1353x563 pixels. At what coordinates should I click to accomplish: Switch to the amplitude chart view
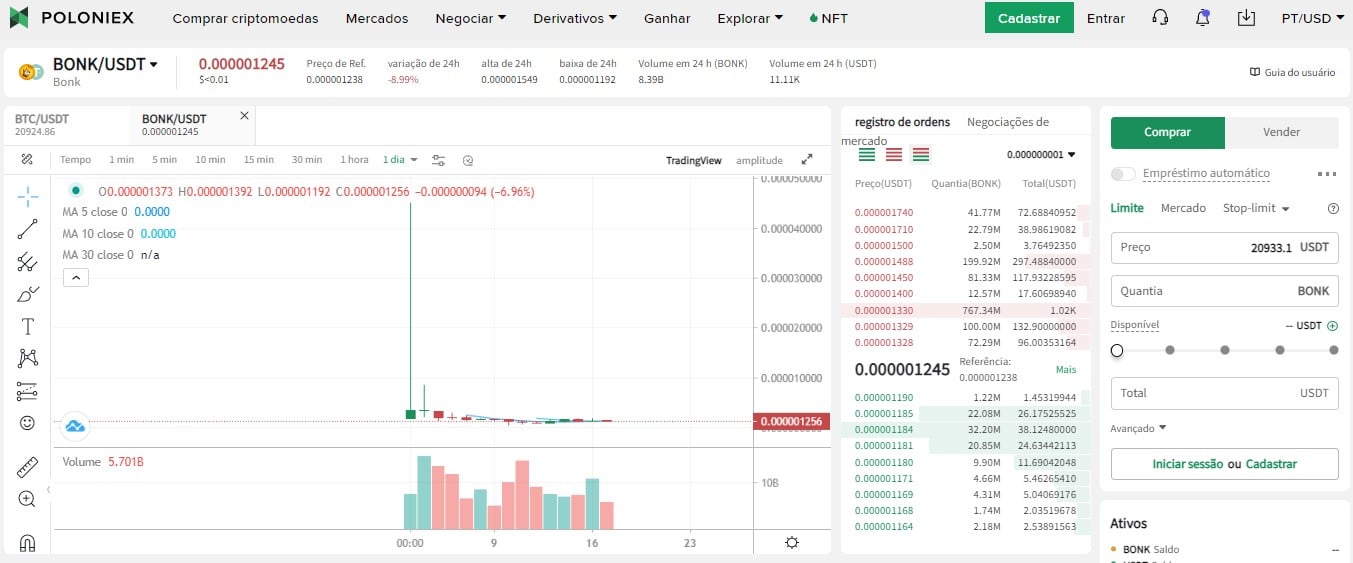pyautogui.click(x=759, y=160)
